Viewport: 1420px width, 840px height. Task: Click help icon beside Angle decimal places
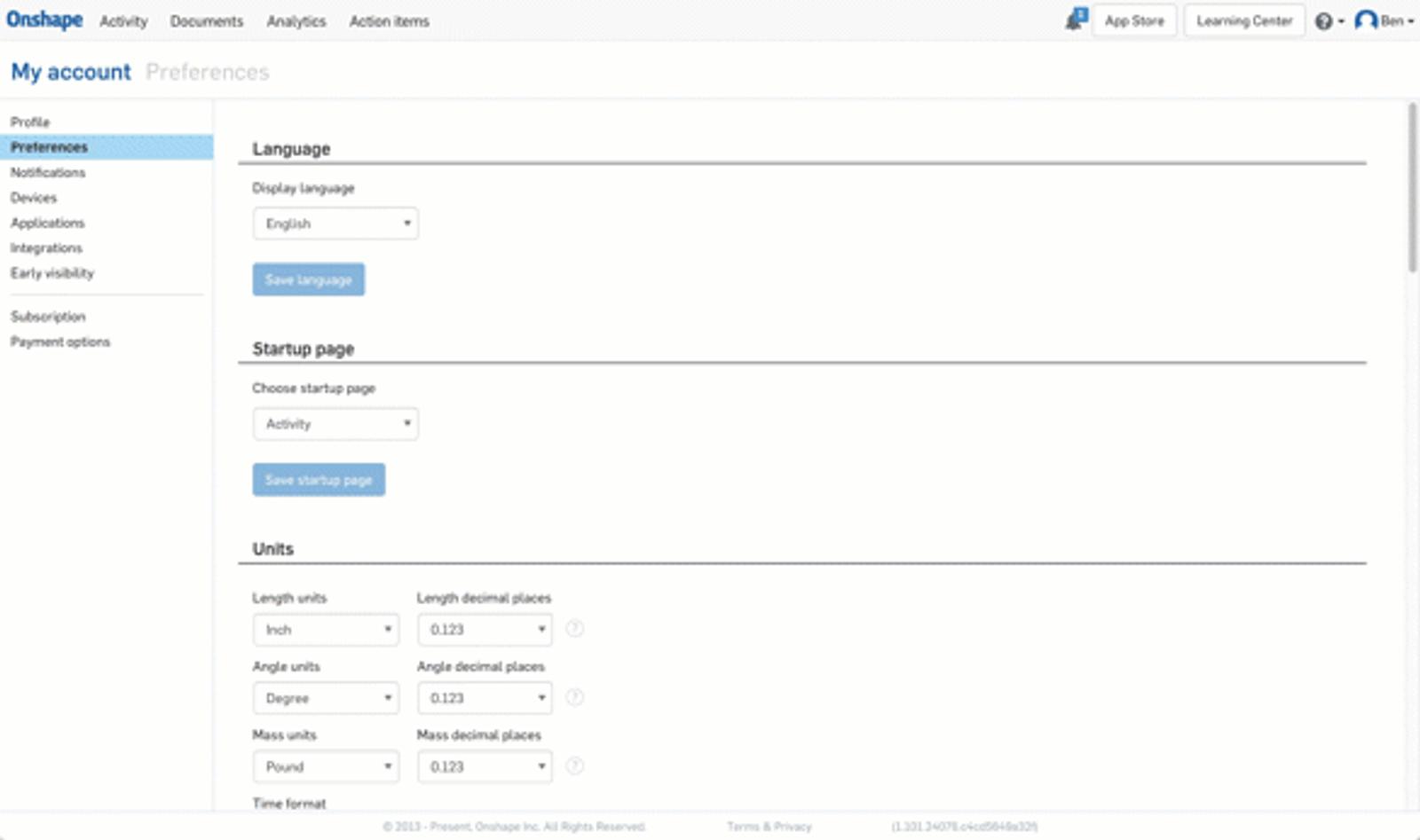[x=575, y=697]
